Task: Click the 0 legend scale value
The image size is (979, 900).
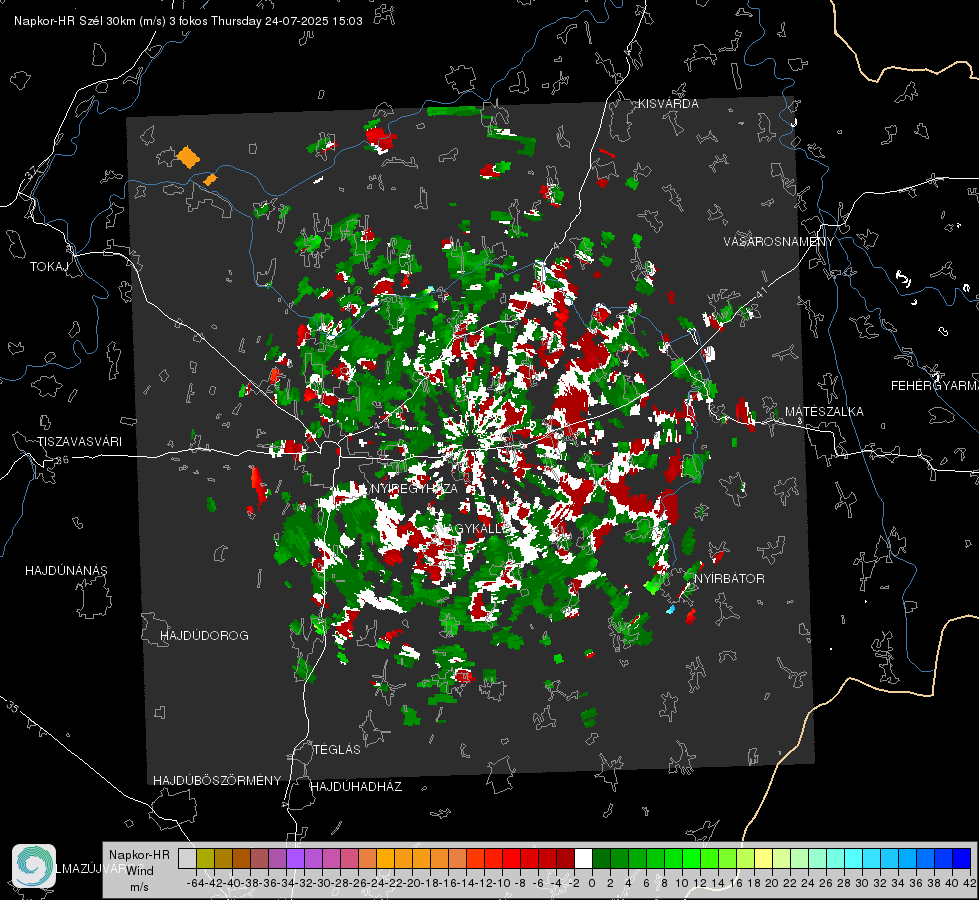Action: 592,883
